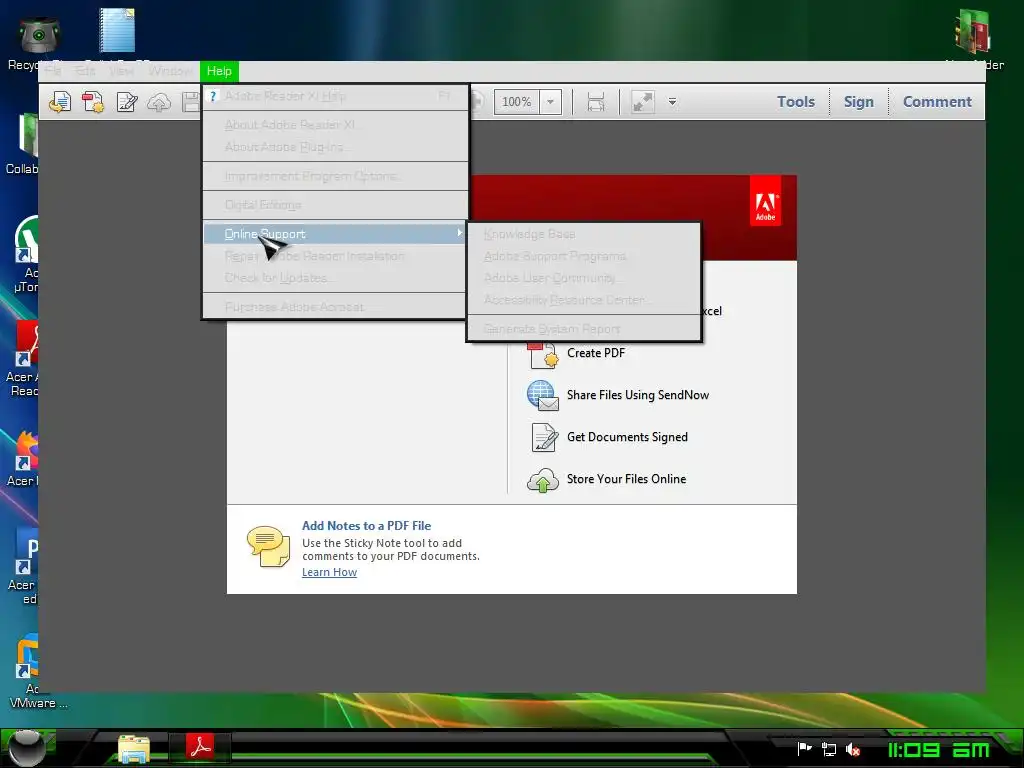
Task: Select Improvement Program Options
Action: [336, 176]
